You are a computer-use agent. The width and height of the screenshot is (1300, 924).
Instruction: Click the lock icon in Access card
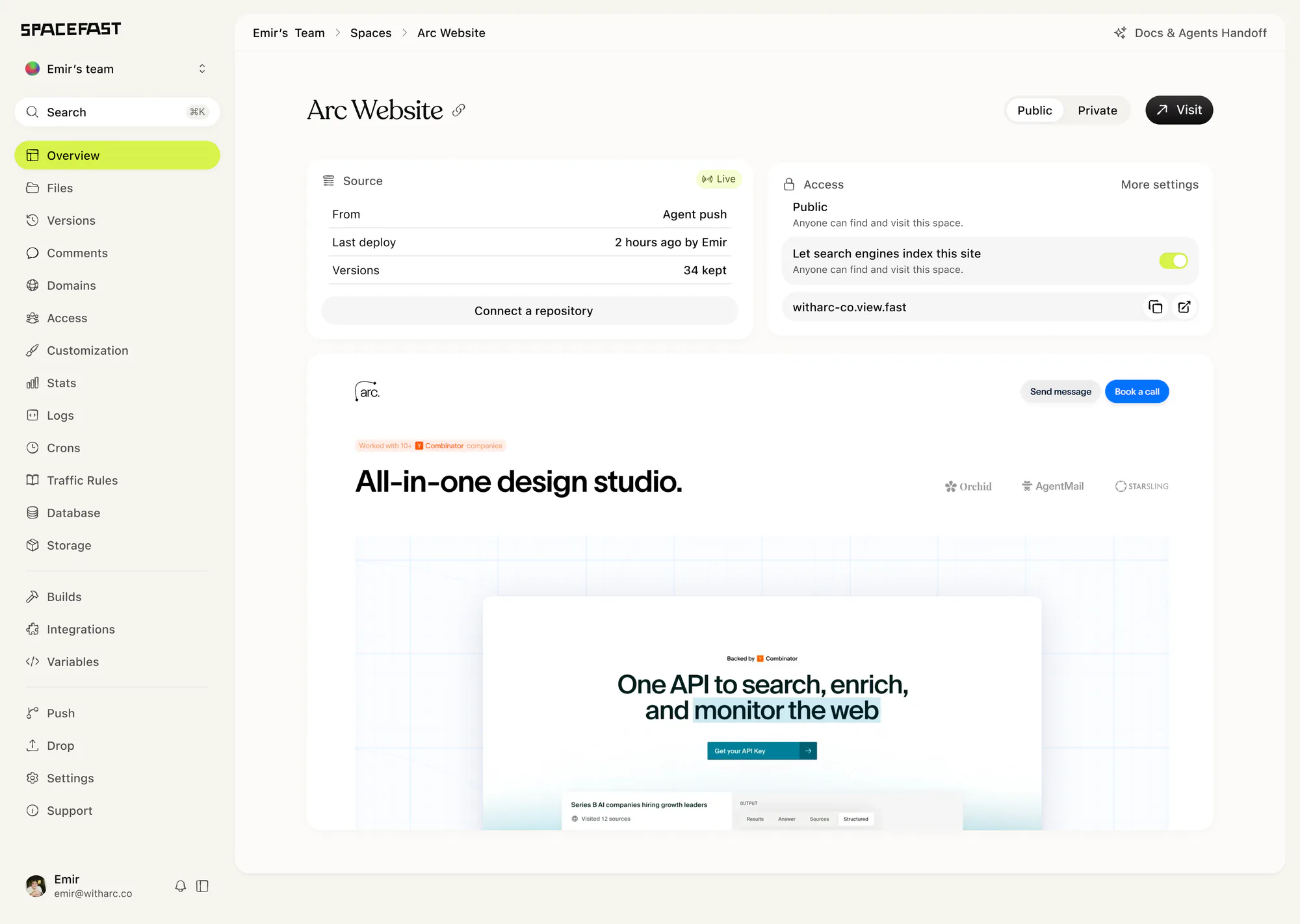pos(789,184)
